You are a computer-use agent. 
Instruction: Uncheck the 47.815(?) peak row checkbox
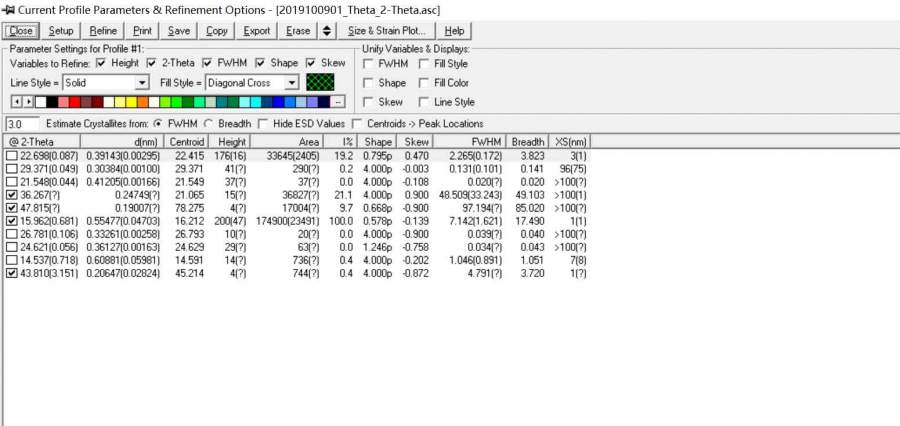(12, 208)
